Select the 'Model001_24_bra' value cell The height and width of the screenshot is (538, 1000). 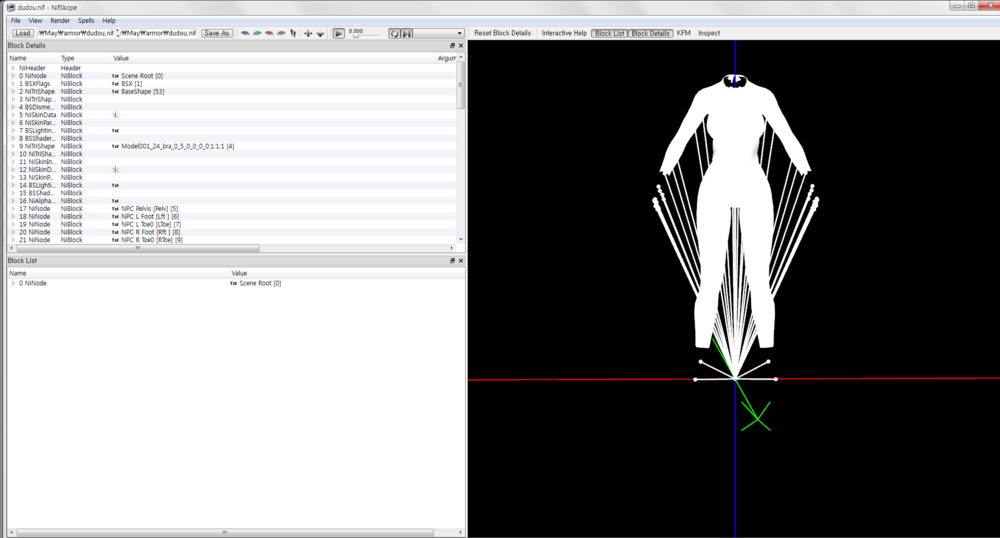[x=177, y=146]
